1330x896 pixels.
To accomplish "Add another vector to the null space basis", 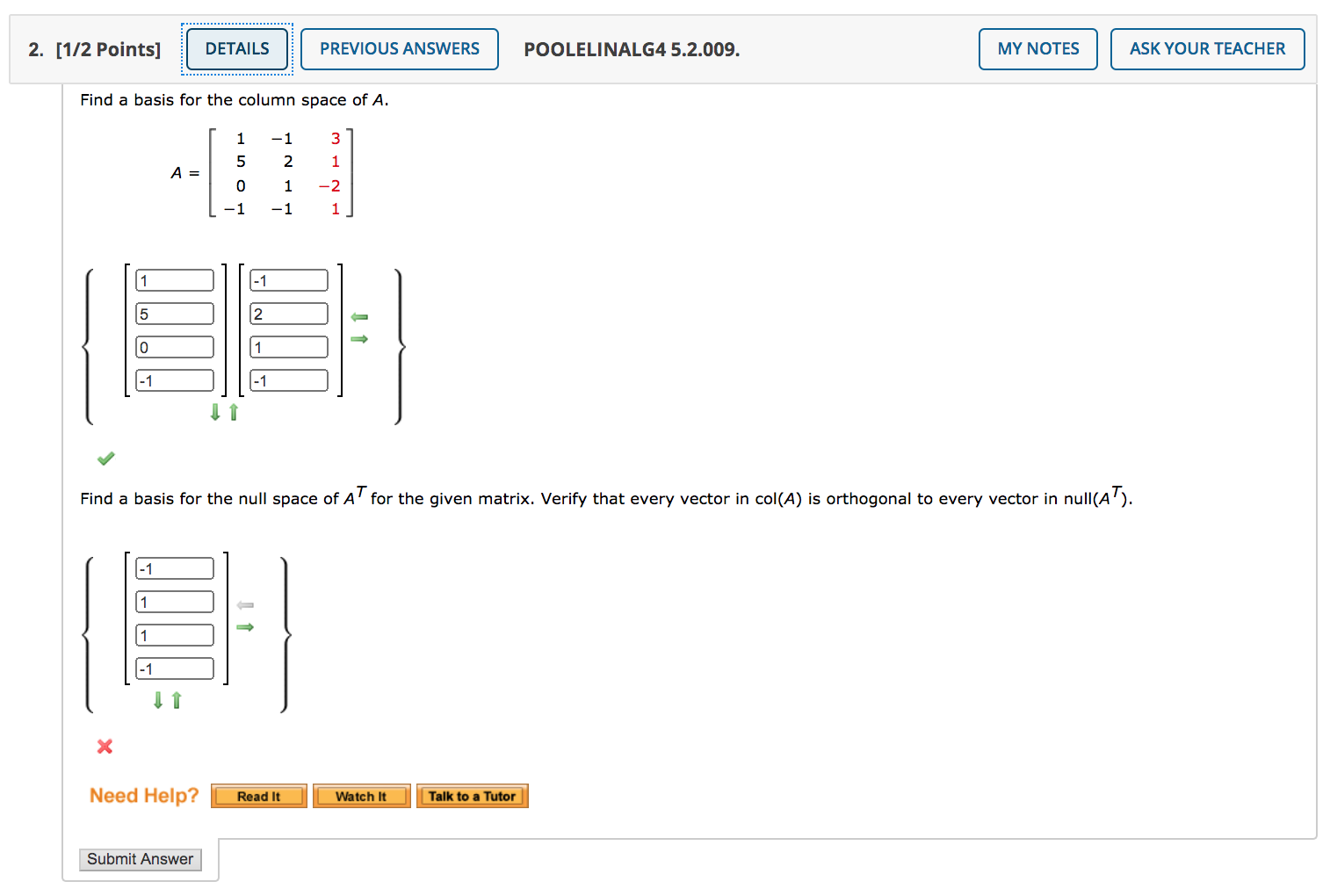I will click(246, 626).
